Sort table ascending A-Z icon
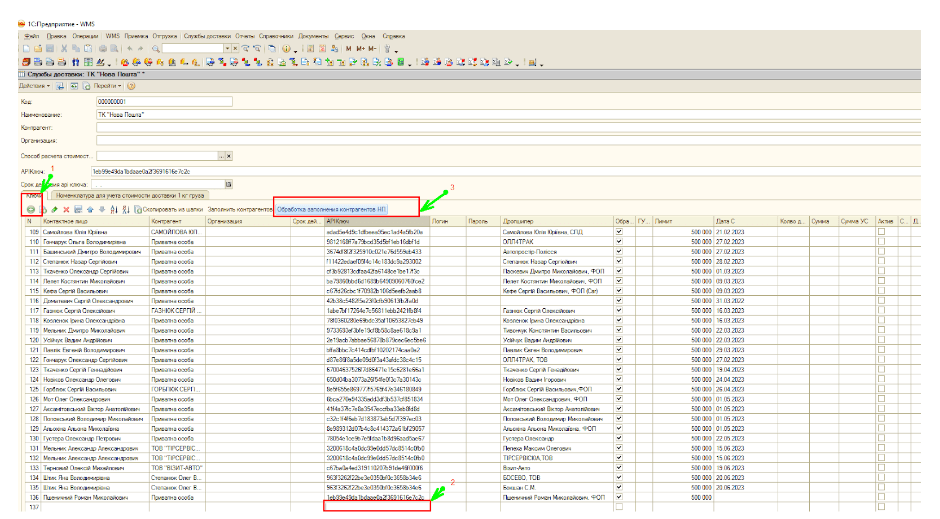The width and height of the screenshot is (940, 519). point(113,209)
